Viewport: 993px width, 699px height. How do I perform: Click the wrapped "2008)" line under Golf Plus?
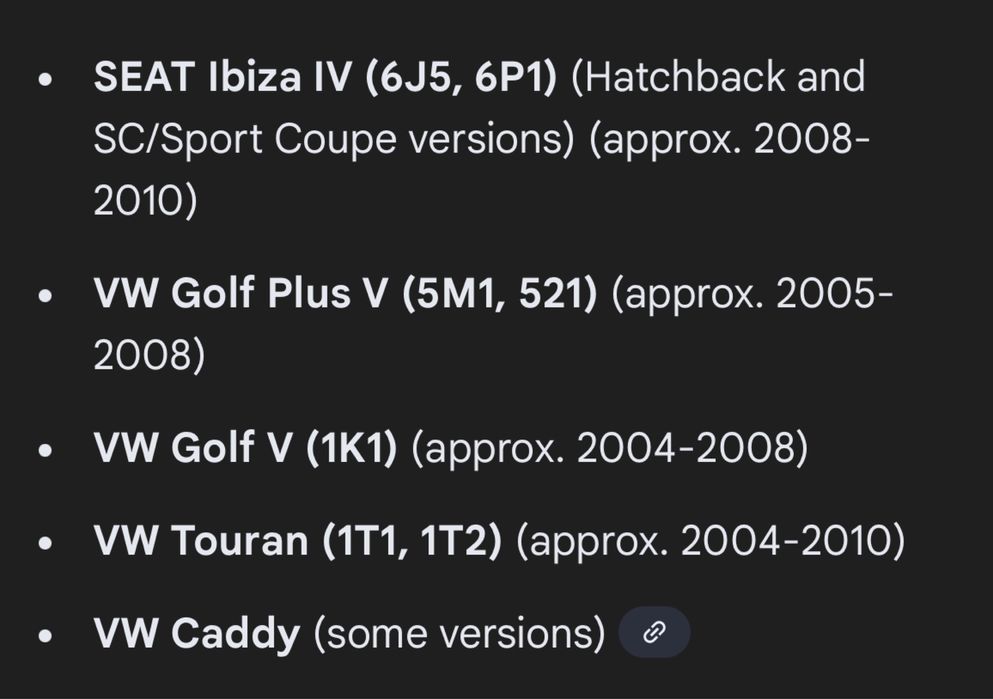click(148, 356)
